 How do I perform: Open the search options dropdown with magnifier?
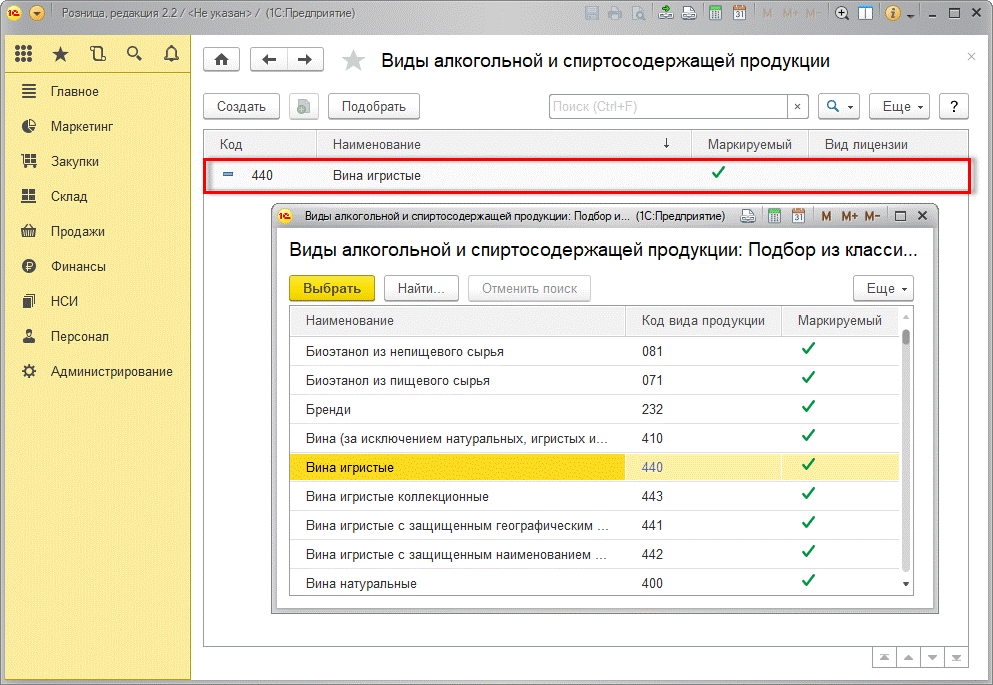pyautogui.click(x=838, y=106)
